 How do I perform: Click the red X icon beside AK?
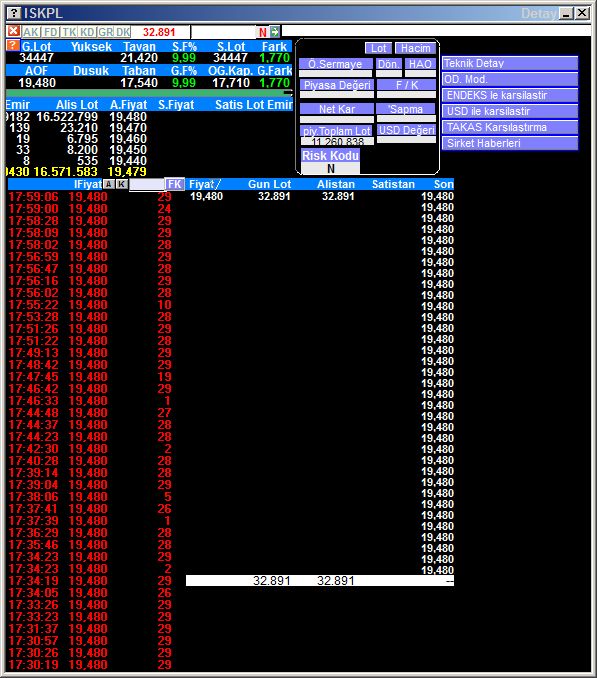[x=13, y=31]
